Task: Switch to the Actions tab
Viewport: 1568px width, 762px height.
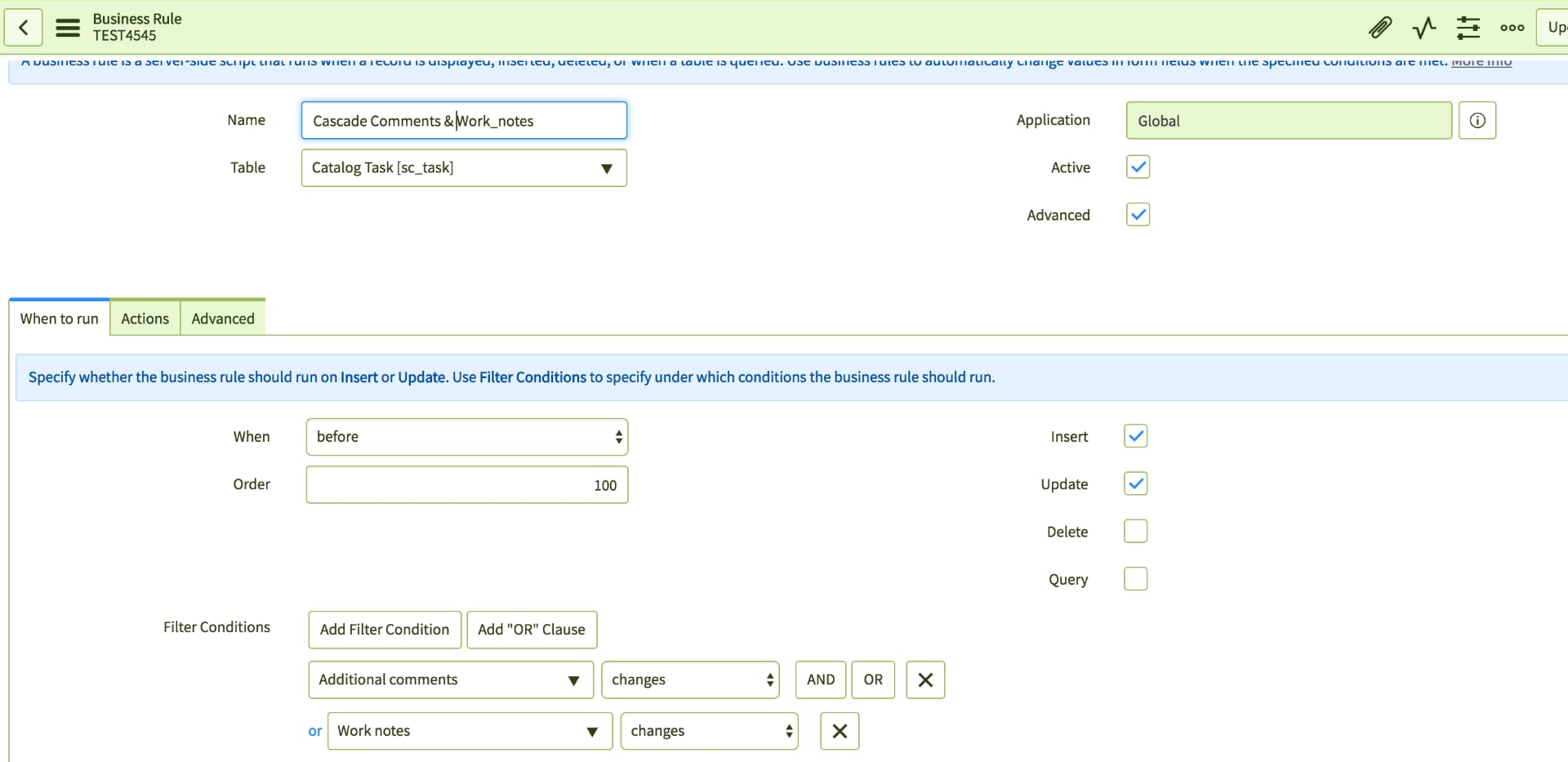Action: (x=145, y=319)
